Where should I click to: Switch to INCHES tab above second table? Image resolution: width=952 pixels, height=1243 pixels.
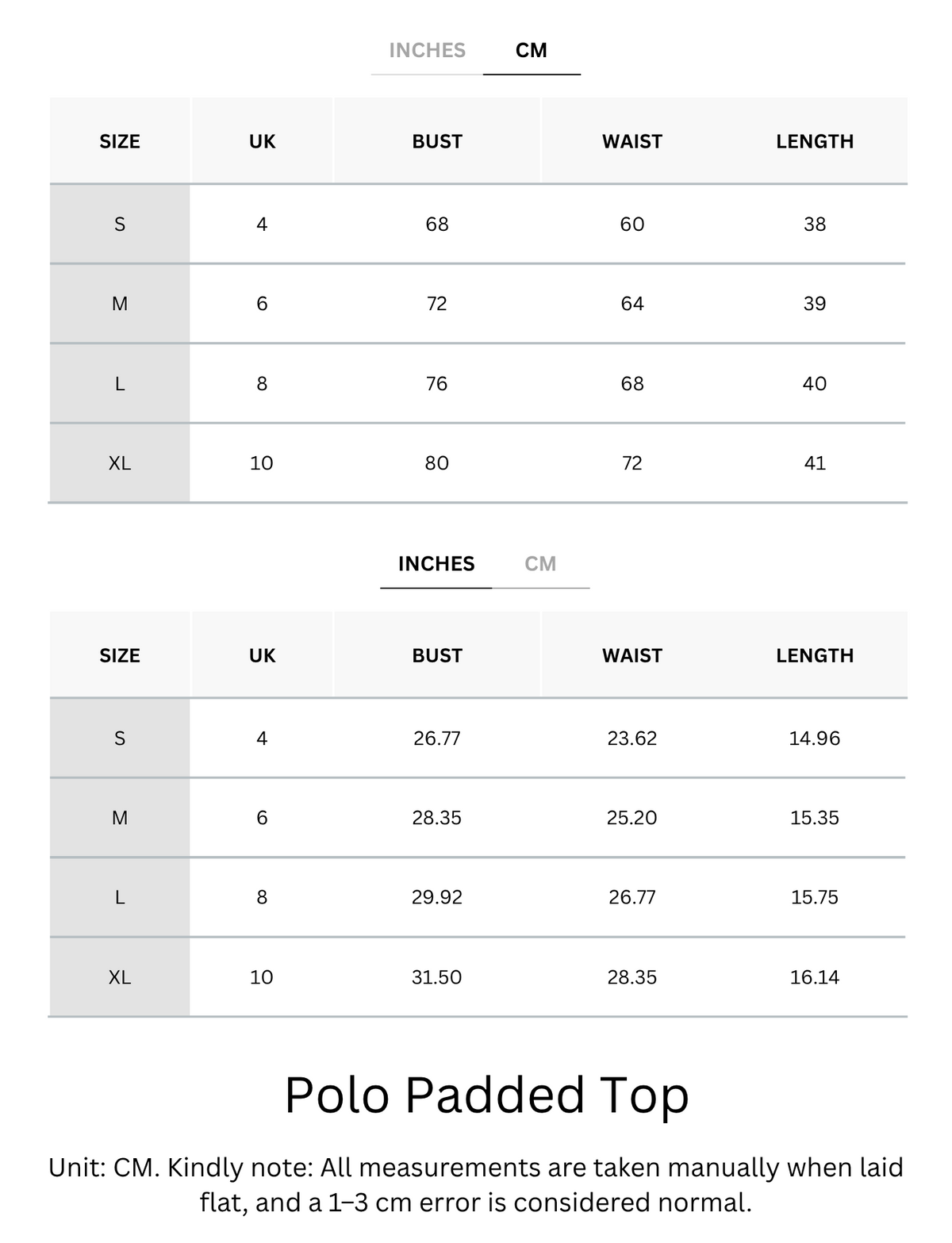[436, 564]
